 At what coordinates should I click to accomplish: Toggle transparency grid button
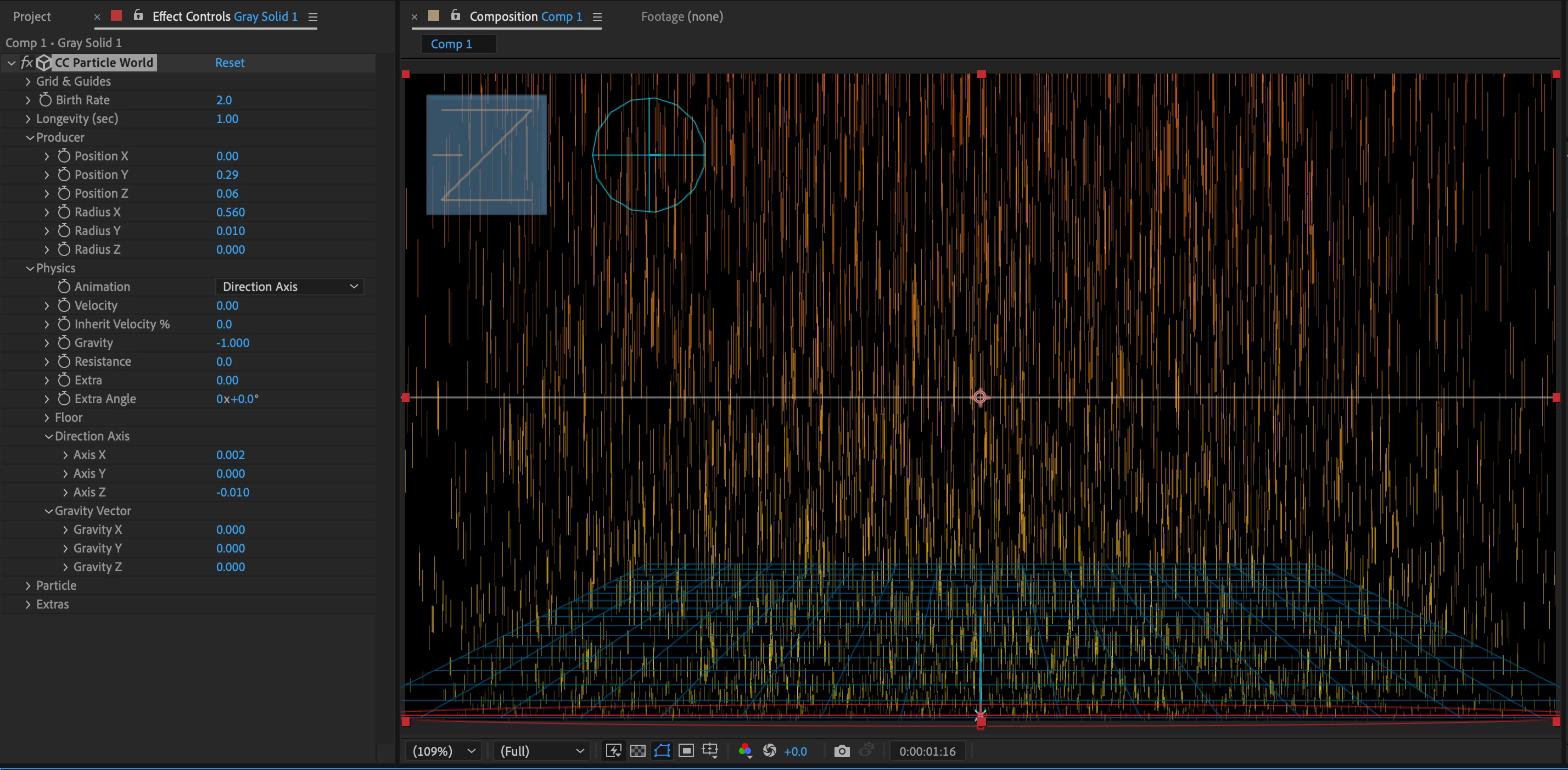click(637, 751)
